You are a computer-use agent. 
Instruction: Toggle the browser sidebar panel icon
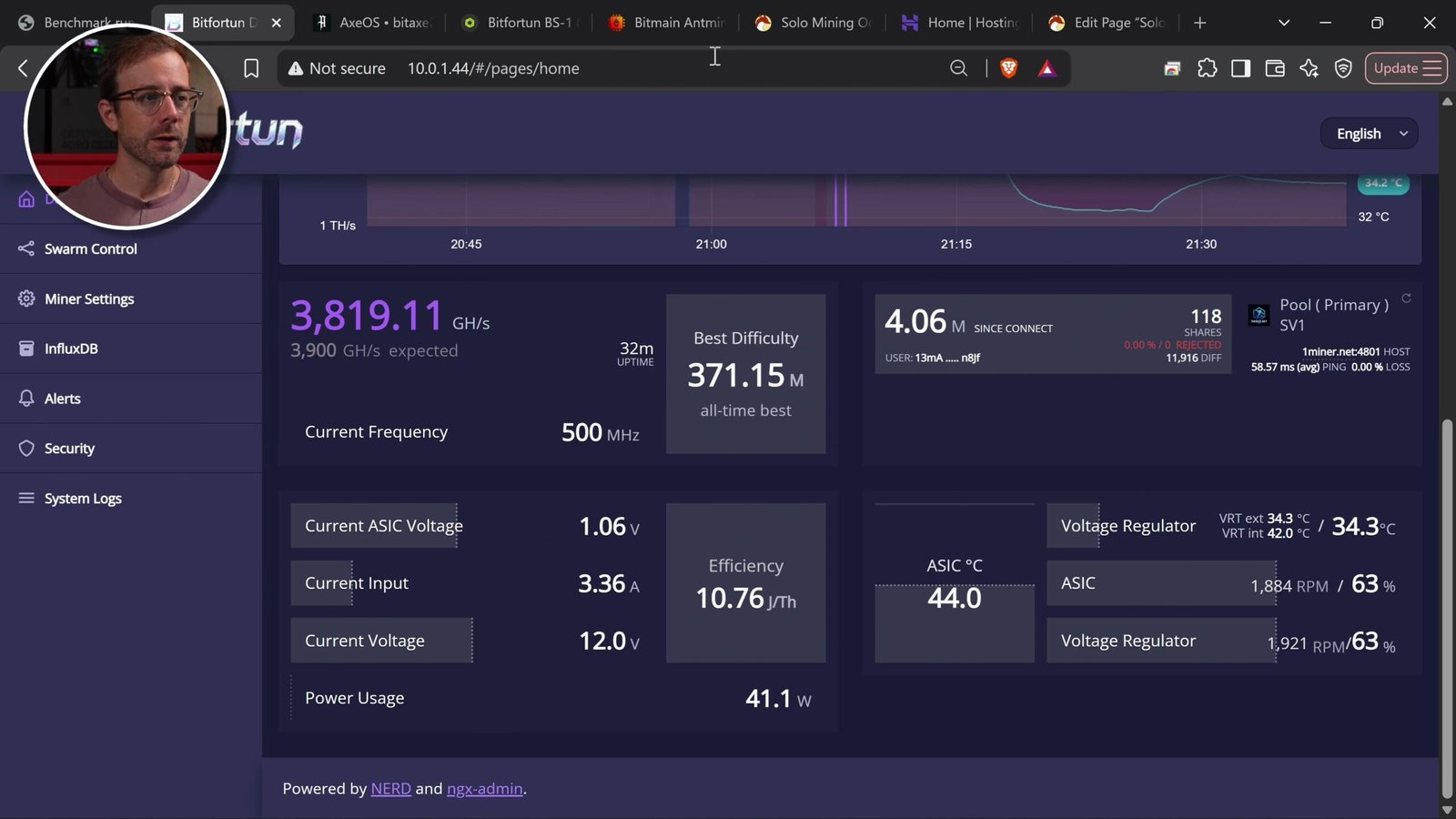coord(1240,68)
